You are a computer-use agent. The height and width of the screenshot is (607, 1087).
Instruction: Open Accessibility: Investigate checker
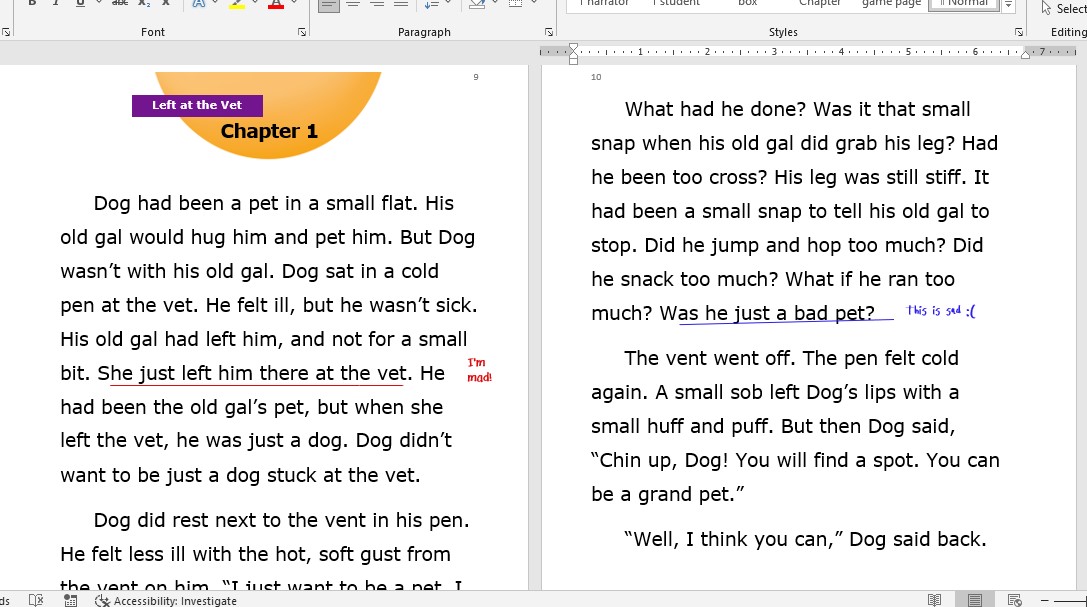166,601
